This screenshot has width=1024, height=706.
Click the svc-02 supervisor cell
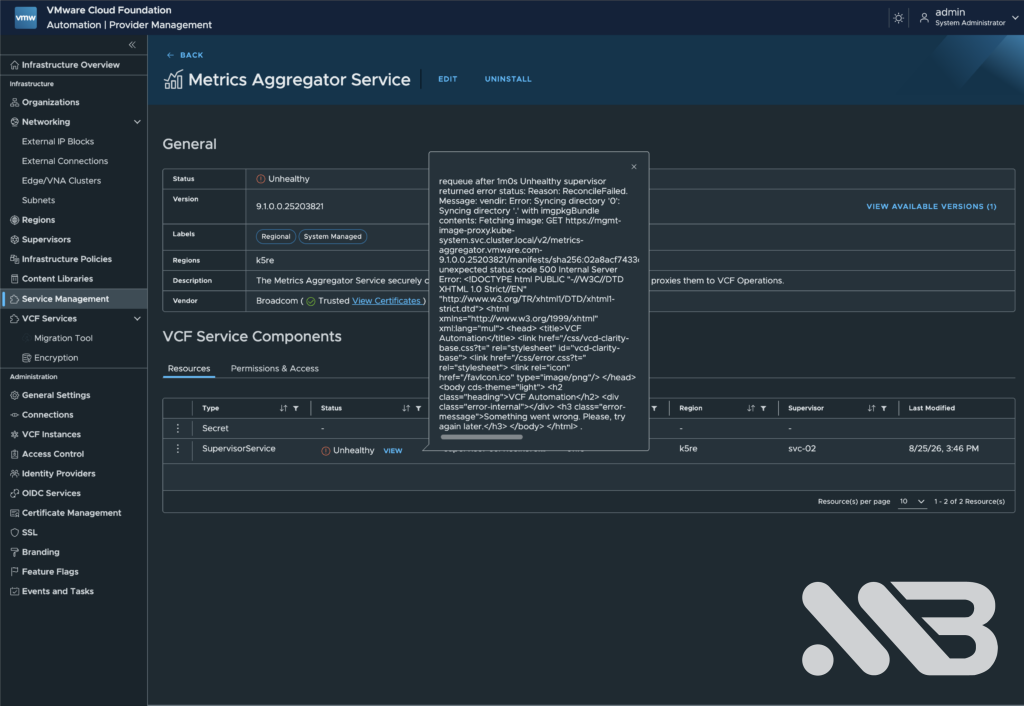click(x=802, y=449)
